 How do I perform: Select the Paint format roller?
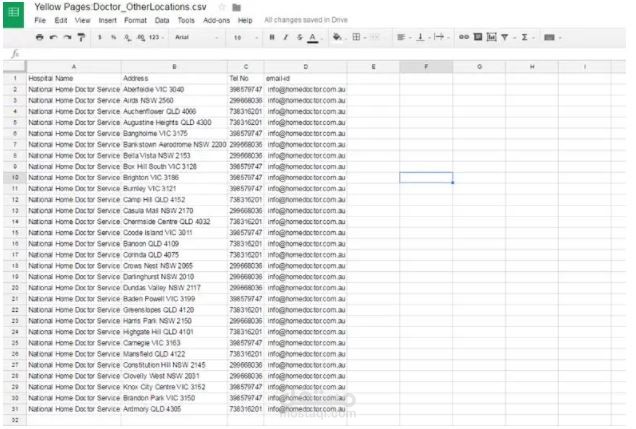point(82,37)
